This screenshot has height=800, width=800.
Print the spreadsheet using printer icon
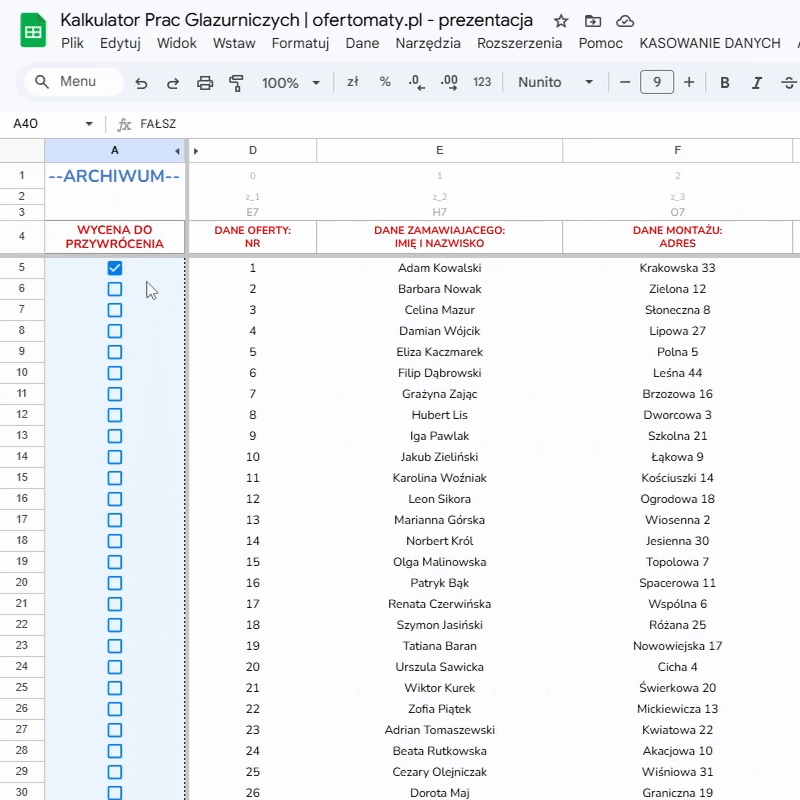click(x=205, y=83)
